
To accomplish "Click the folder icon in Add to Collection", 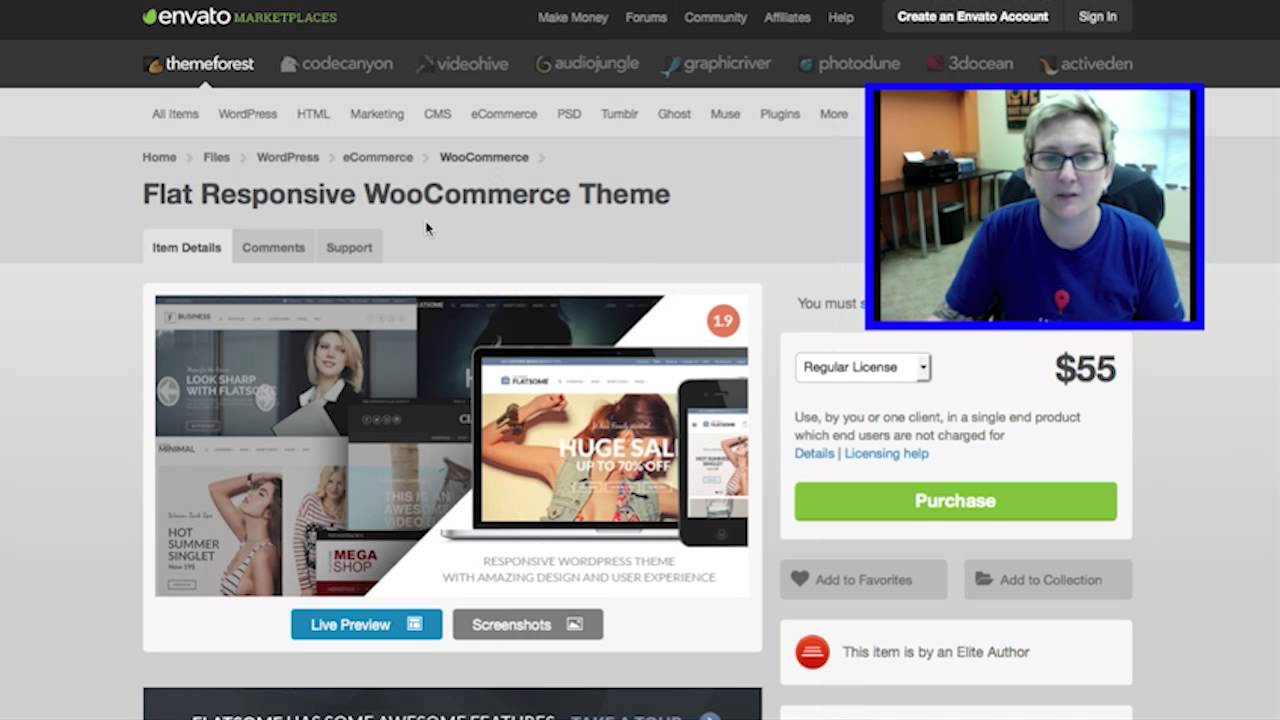I will coord(984,579).
